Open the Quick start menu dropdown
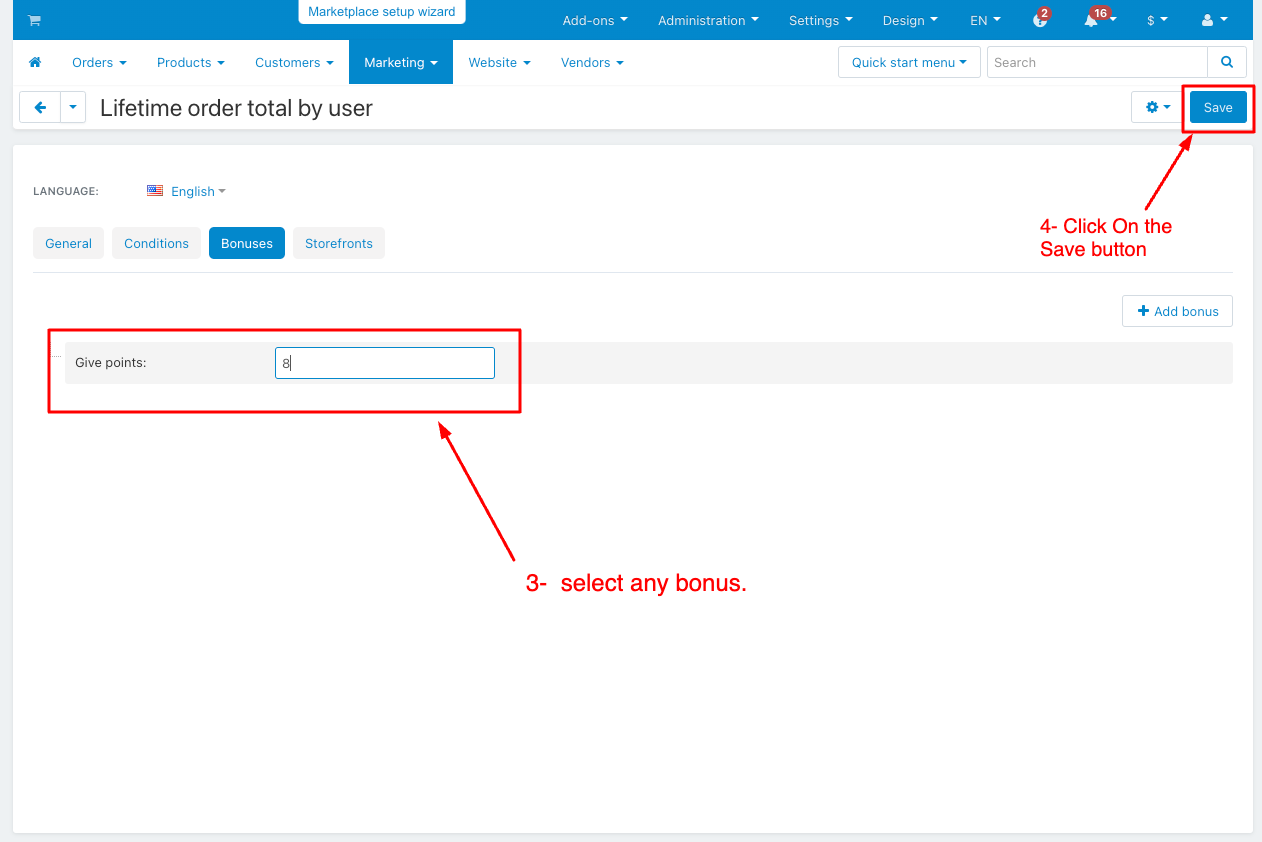 (x=909, y=62)
